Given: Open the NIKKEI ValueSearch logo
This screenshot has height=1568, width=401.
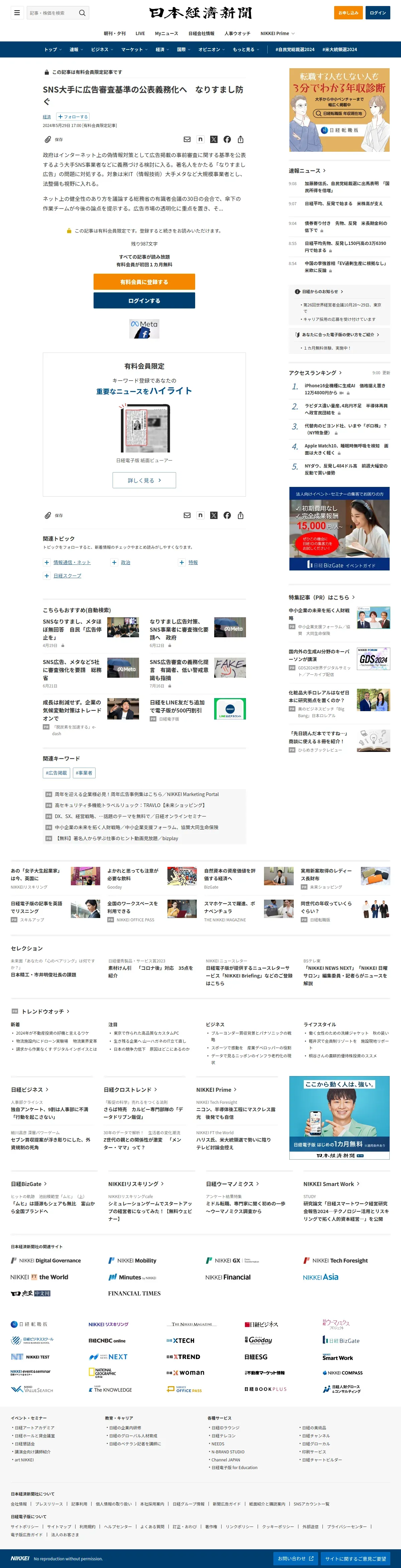Looking at the screenshot, I should (x=32, y=1390).
